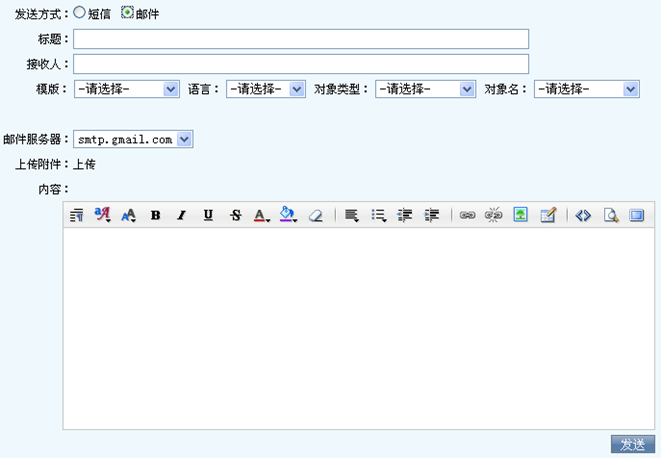This screenshot has height=458, width=661.
Task: Insert a hyperlink using the link icon
Action: click(x=467, y=215)
